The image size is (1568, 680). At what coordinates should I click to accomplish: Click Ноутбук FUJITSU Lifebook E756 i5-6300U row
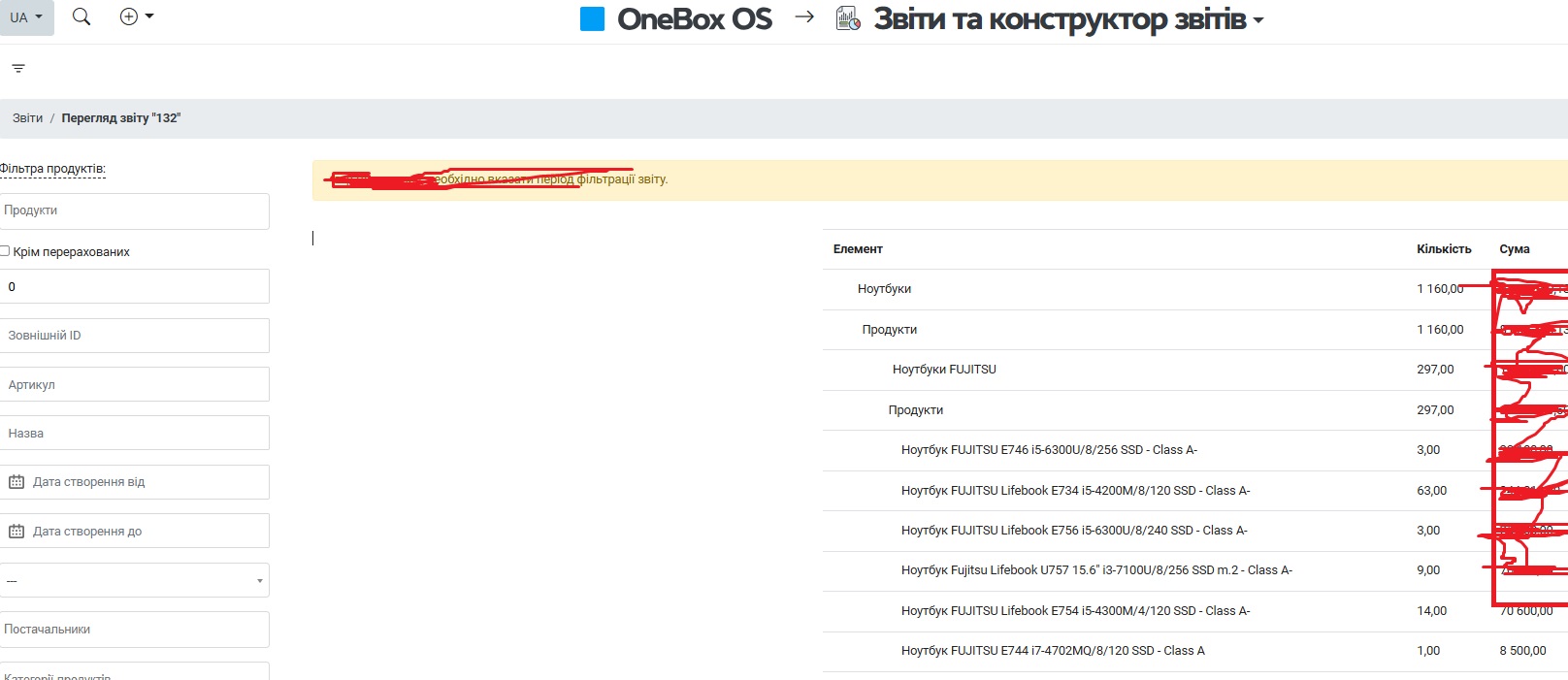pyautogui.click(x=1195, y=531)
